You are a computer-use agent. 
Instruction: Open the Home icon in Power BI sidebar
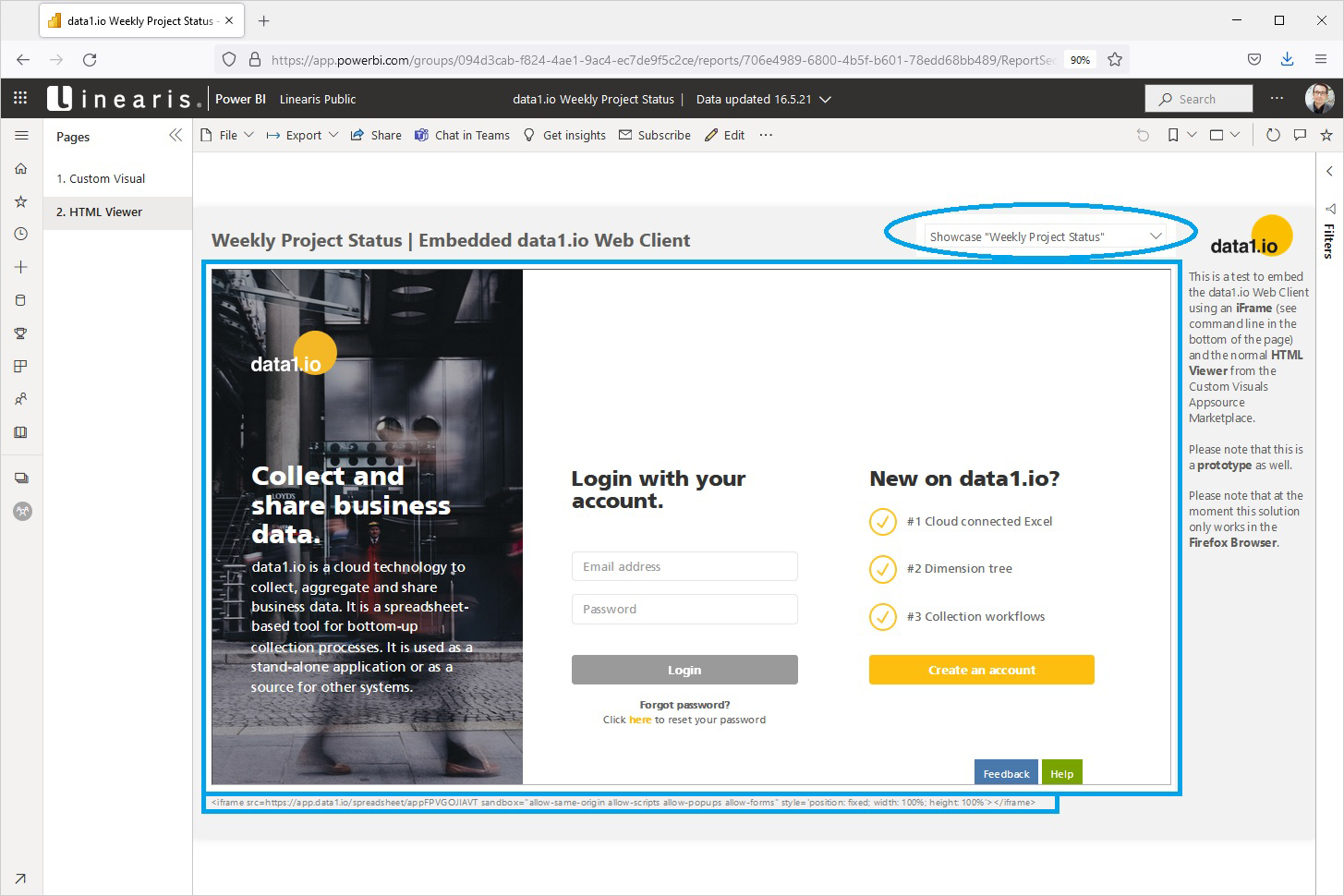(x=20, y=168)
